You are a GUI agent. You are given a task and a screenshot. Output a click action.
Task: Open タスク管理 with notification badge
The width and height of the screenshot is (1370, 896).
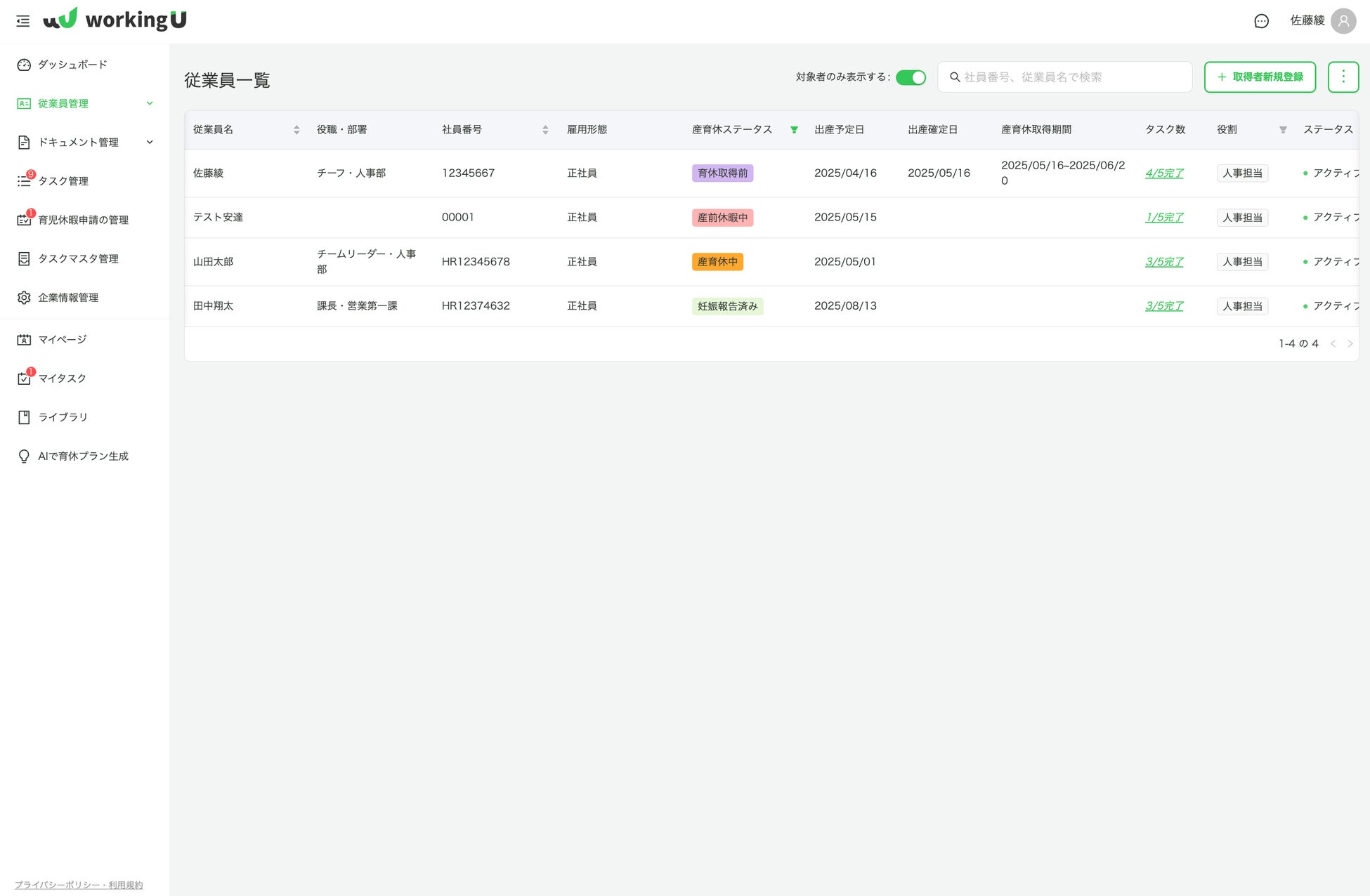[x=63, y=181]
